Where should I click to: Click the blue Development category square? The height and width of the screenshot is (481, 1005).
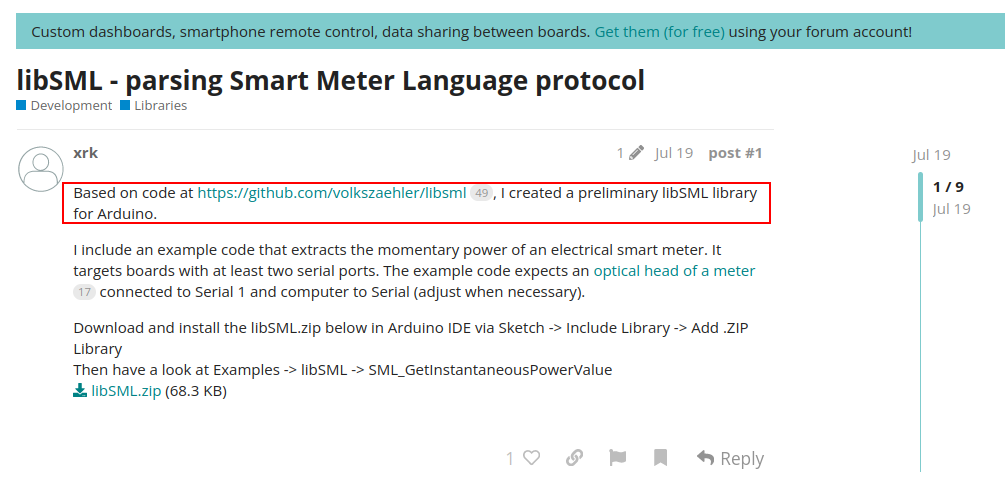[x=21, y=105]
